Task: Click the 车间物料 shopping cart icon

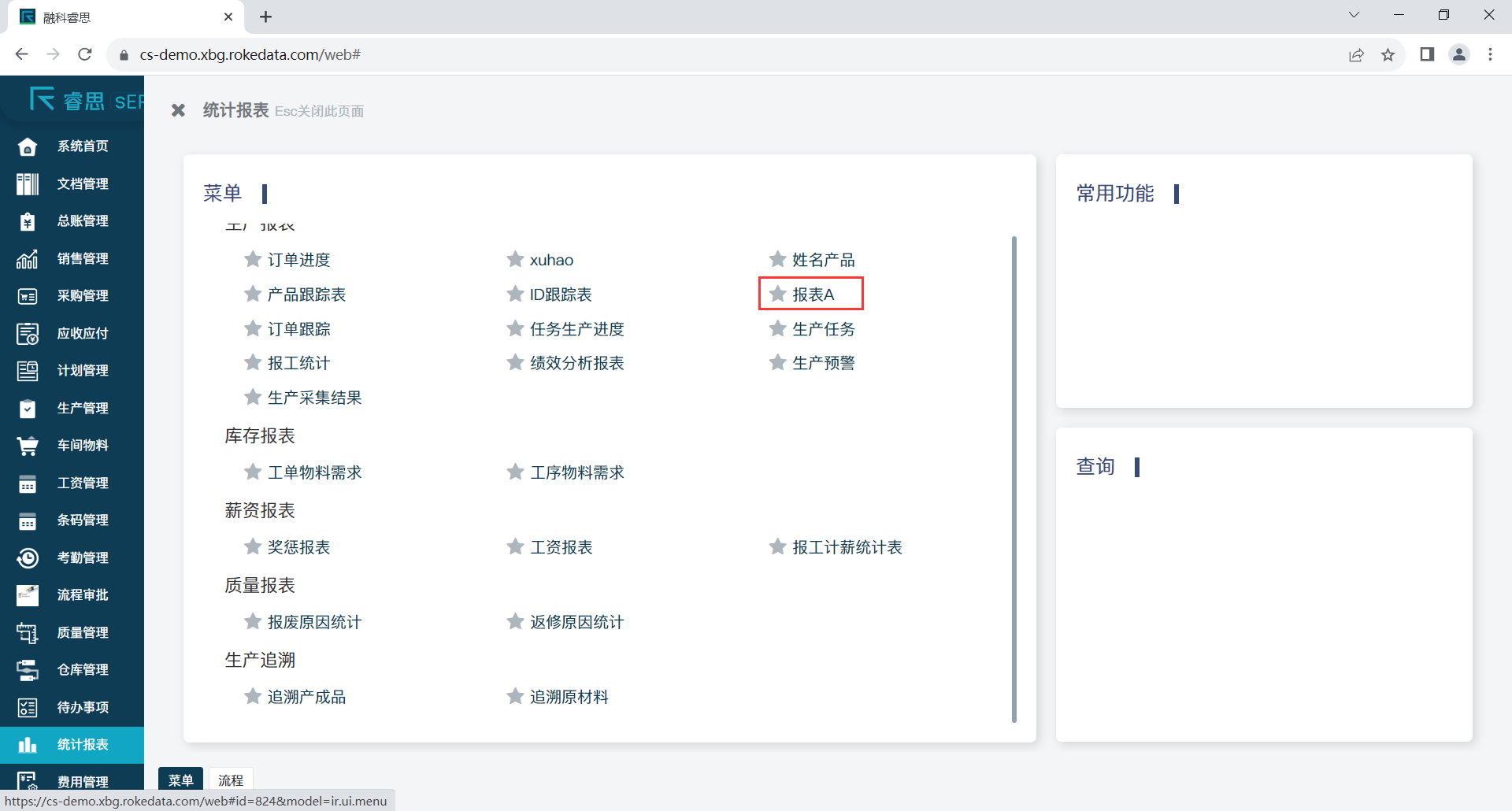Action: click(x=28, y=446)
